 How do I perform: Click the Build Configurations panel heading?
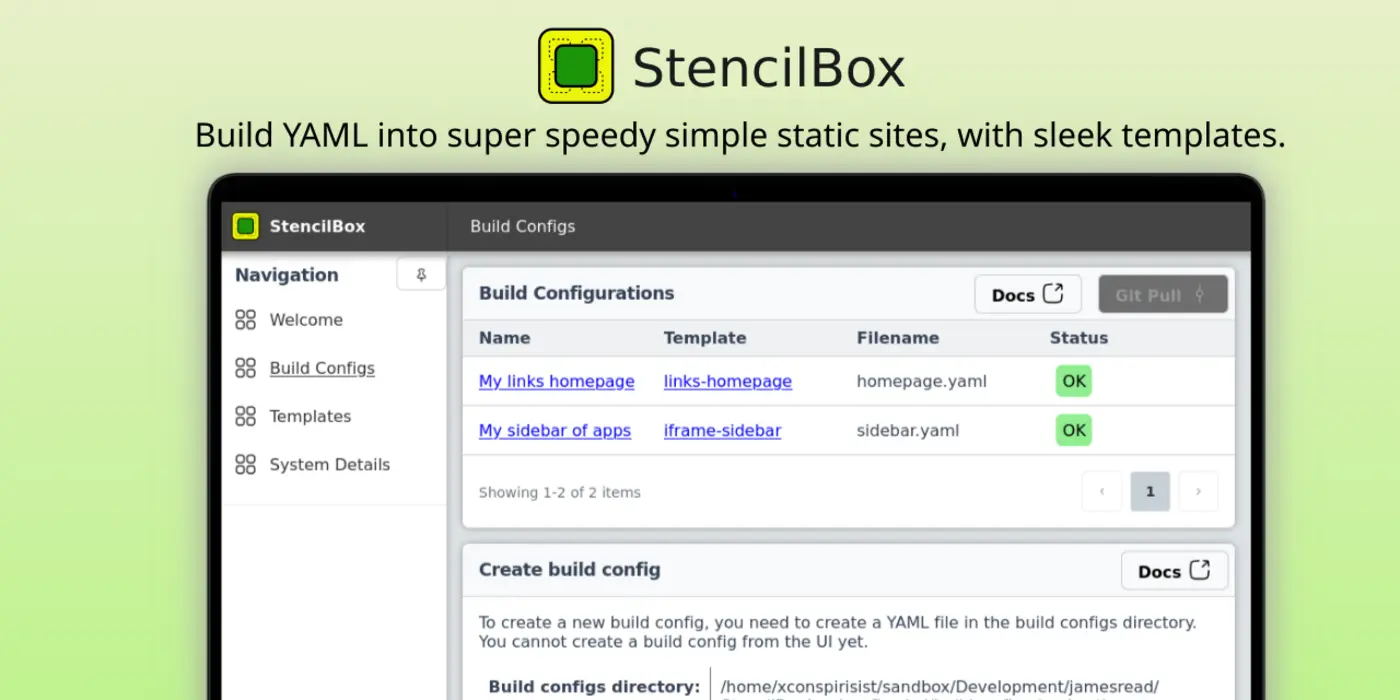[x=577, y=293]
